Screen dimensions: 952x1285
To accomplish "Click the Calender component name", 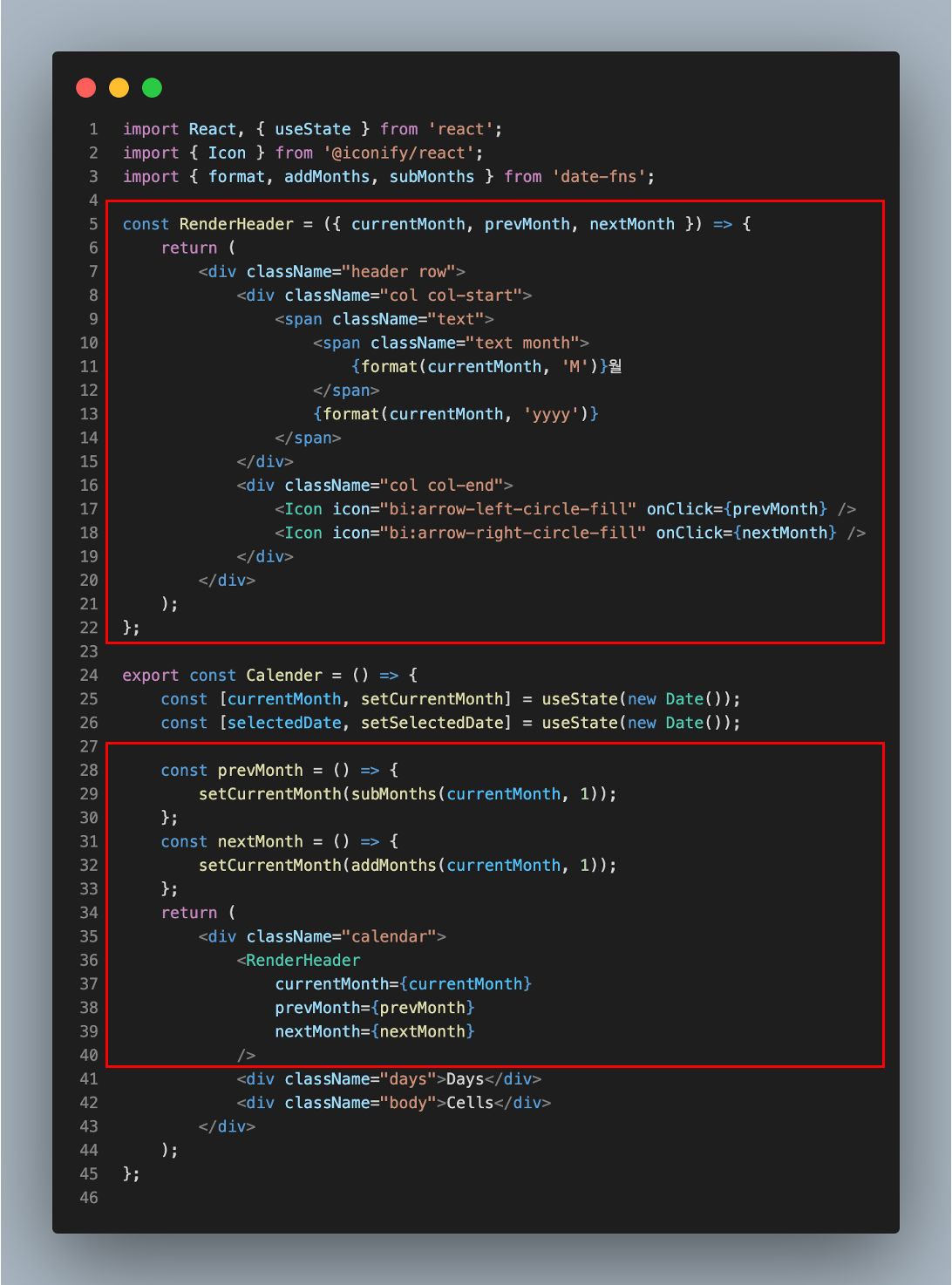I will click(284, 675).
